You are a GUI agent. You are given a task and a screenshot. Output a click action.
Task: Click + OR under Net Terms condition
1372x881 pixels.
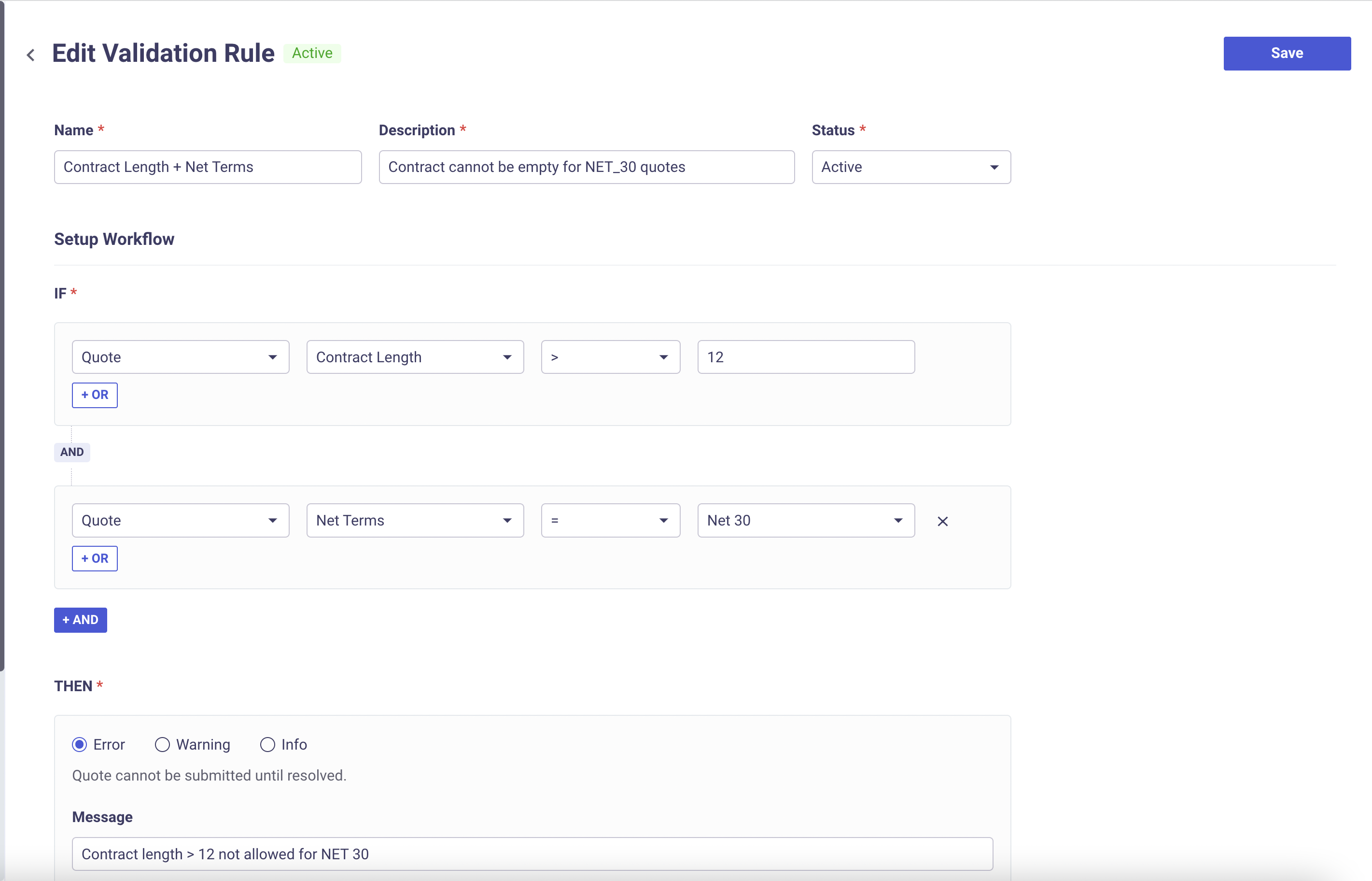(95, 558)
